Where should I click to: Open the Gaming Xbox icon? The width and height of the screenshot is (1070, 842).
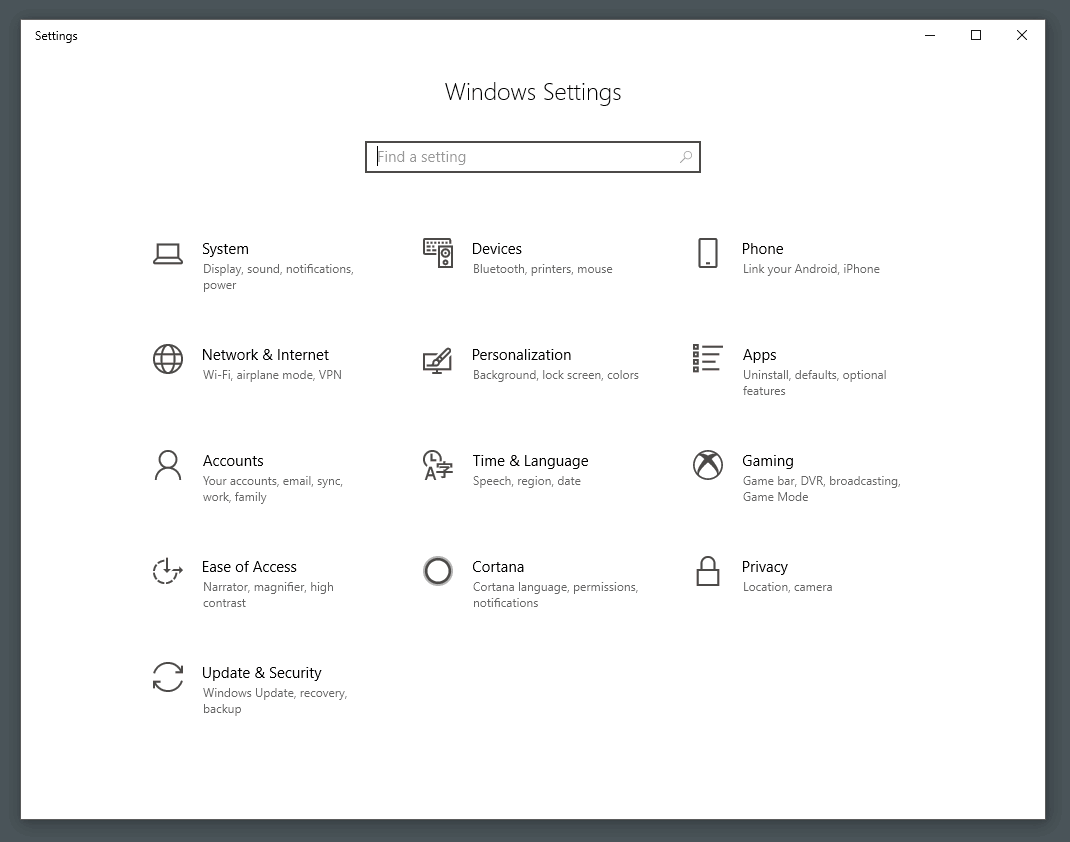708,465
